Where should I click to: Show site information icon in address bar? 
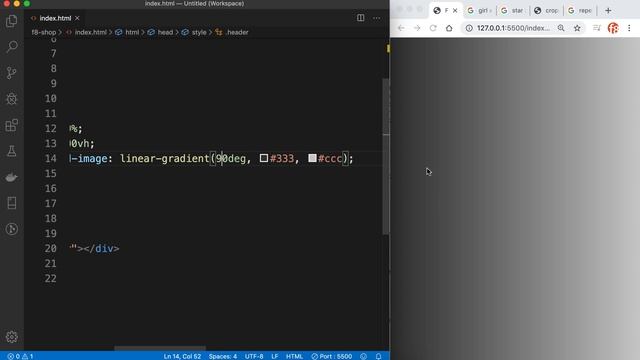[469, 28]
